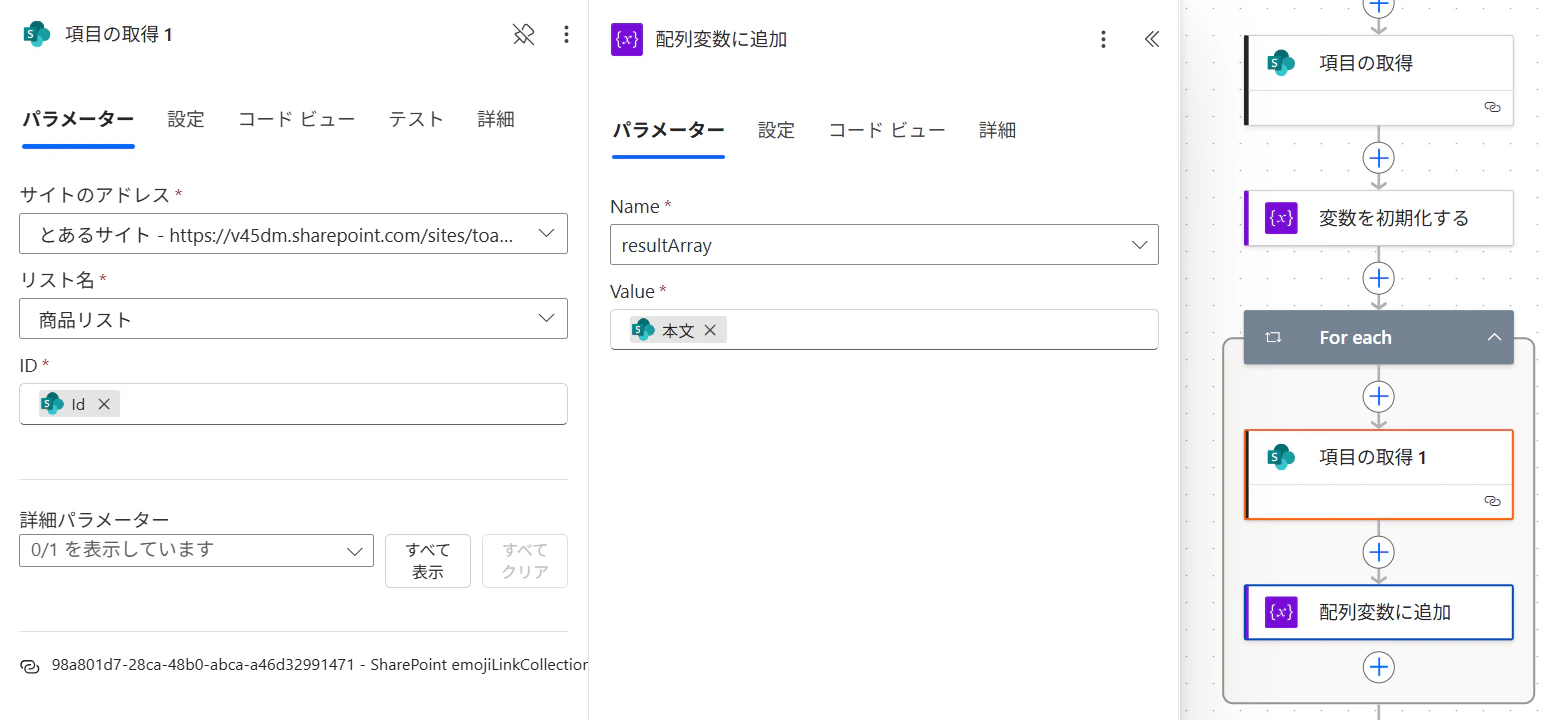Click variable icon on 配列変数に追加 card
This screenshot has height=720, width=1562.
[x=1281, y=612]
